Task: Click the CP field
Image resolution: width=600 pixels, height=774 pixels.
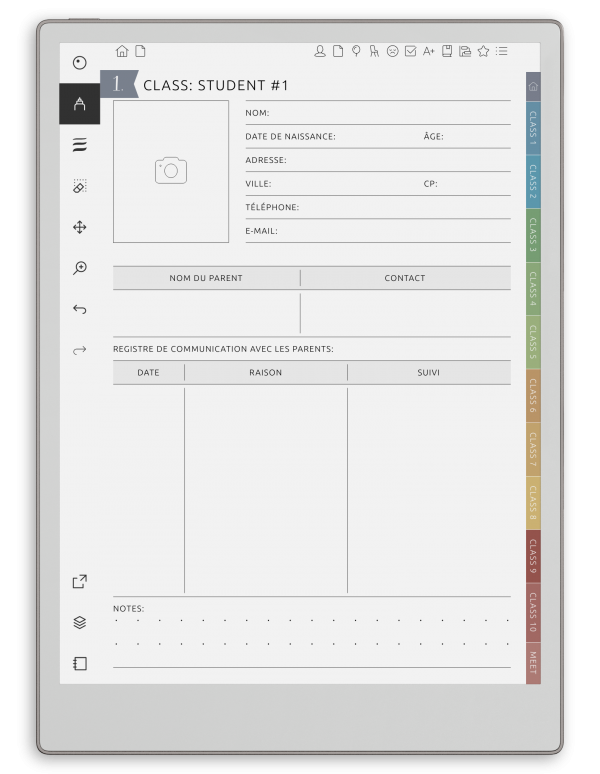Action: point(467,184)
